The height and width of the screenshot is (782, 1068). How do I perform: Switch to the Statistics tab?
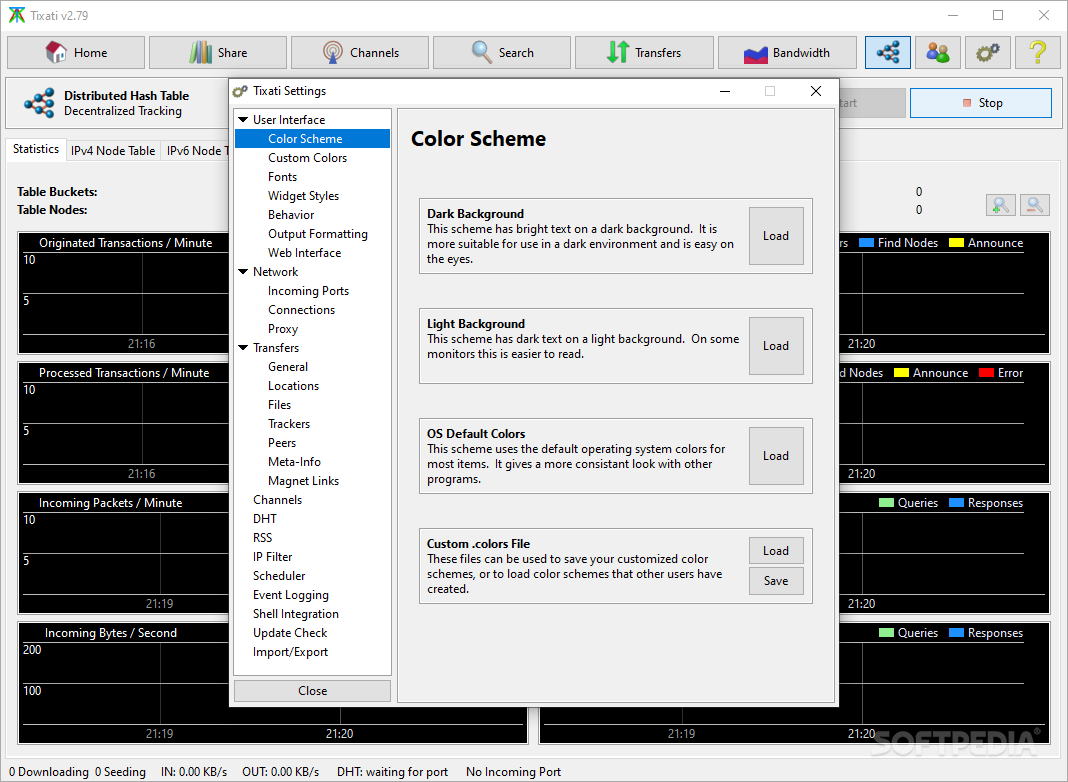tap(36, 149)
